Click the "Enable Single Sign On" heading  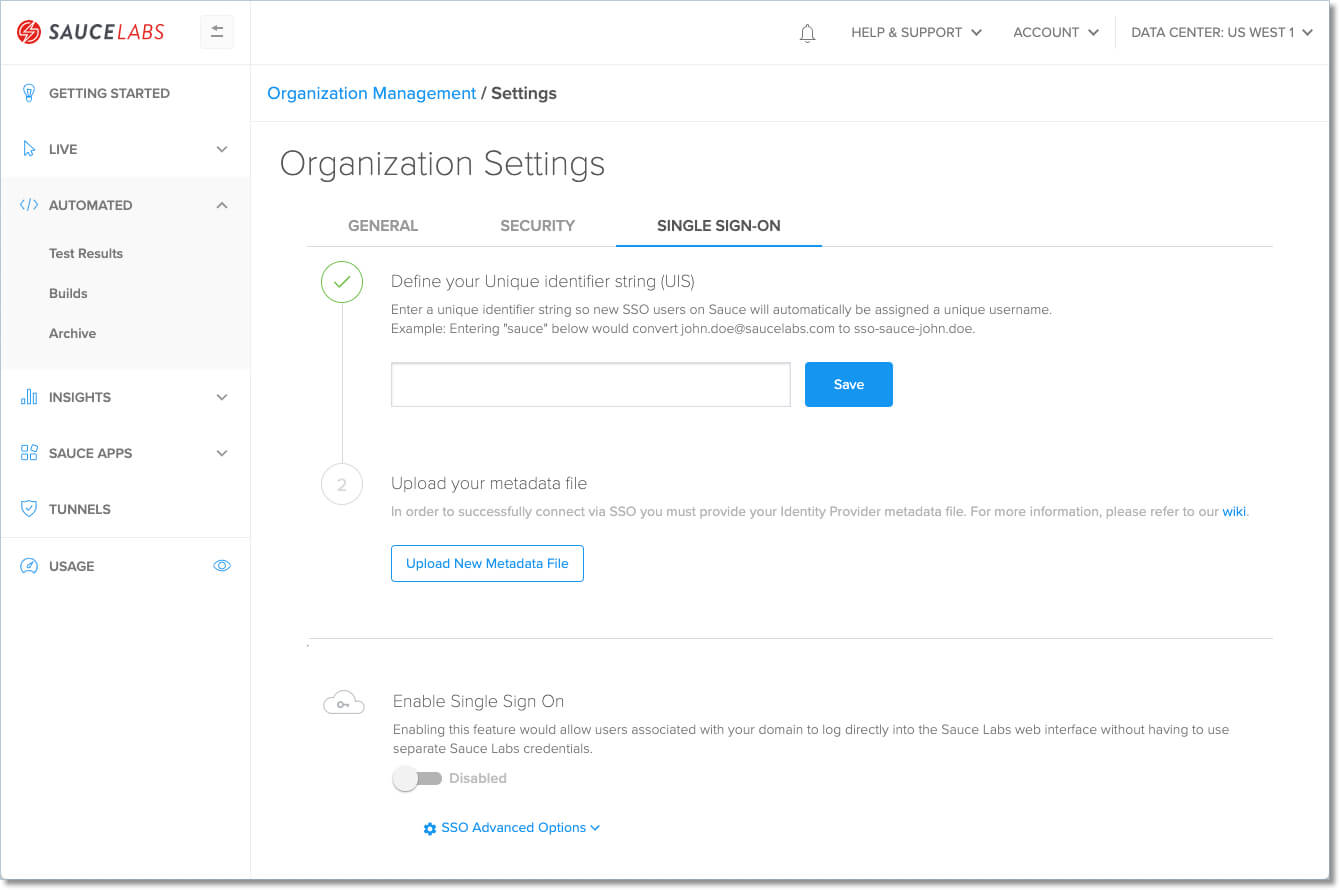[x=478, y=701]
